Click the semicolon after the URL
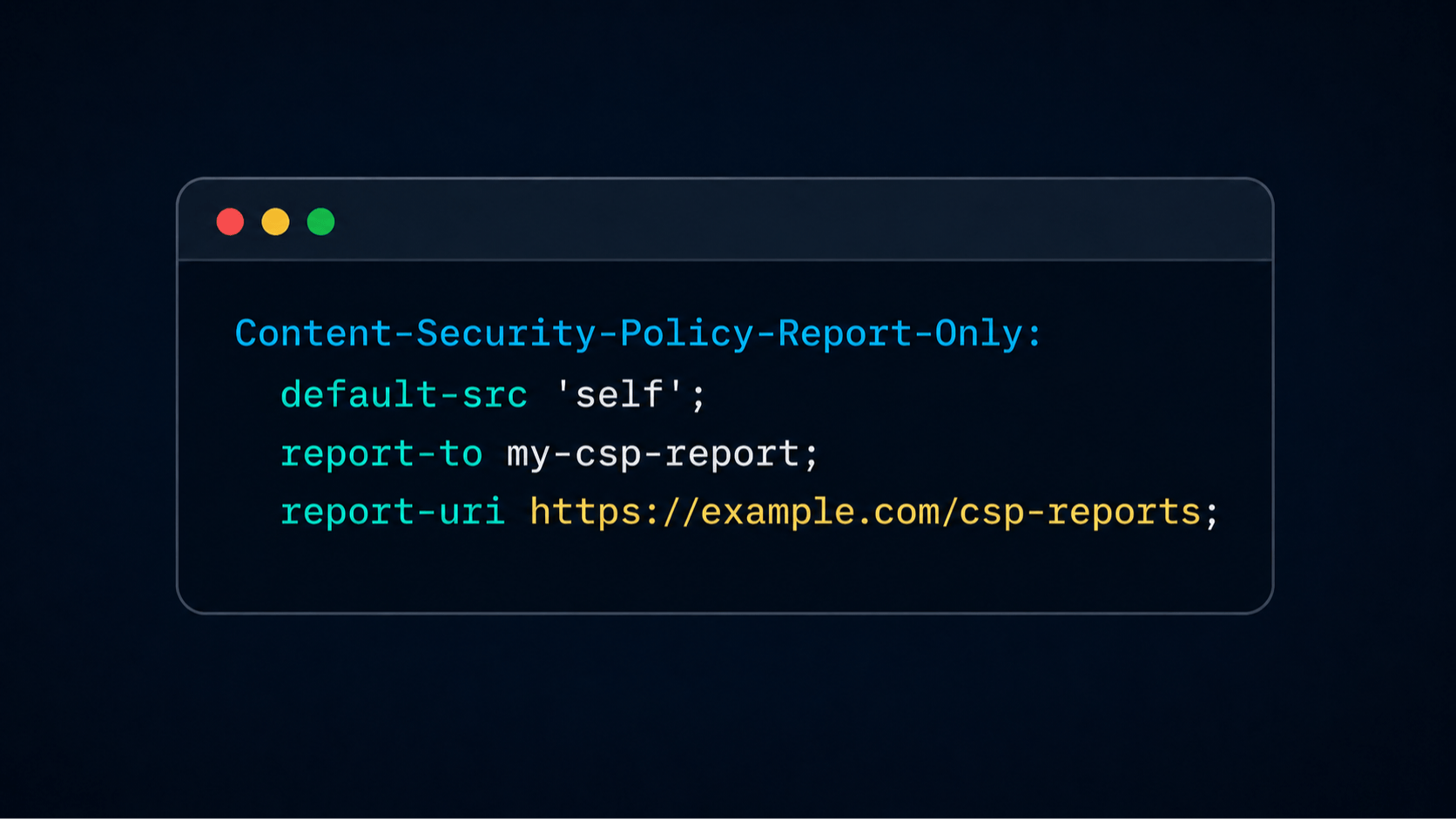This screenshot has height=819, width=1456. [1210, 515]
